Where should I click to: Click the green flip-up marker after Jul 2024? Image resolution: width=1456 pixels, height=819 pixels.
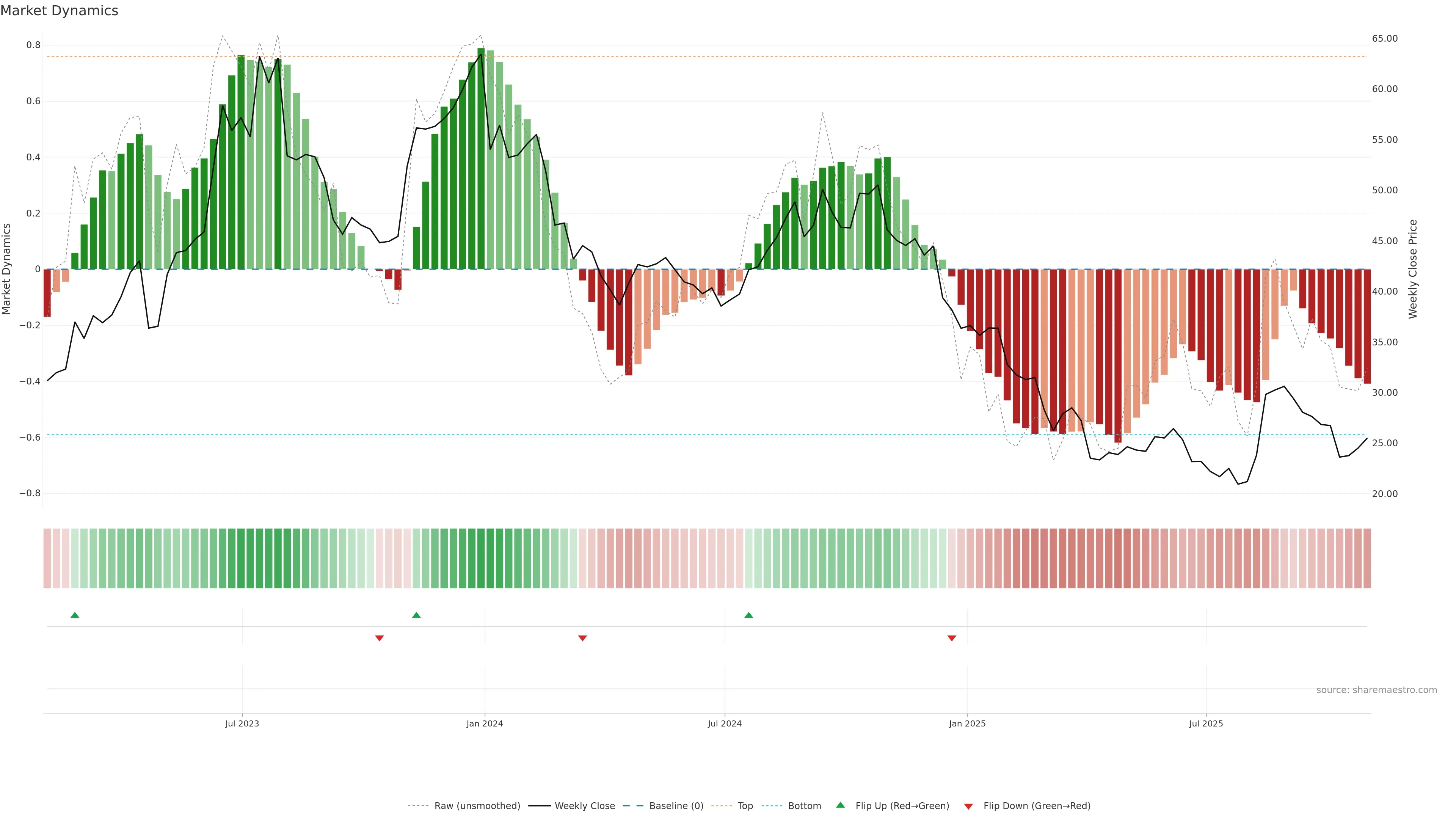(x=749, y=615)
